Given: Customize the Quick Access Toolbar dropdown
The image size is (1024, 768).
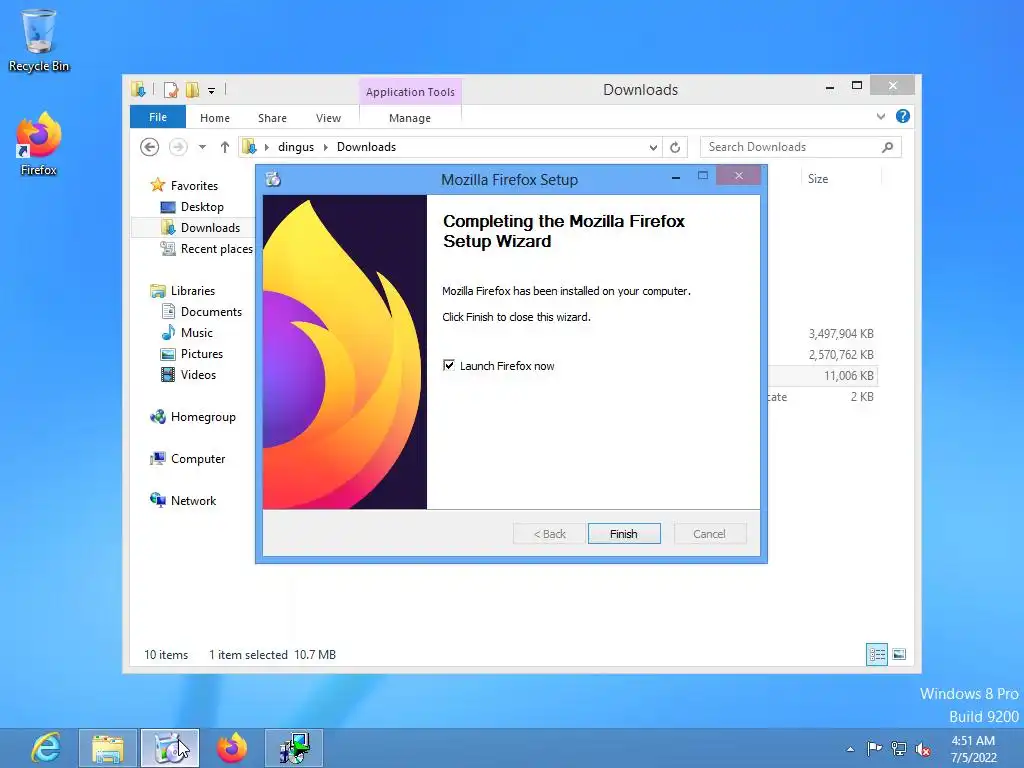Looking at the screenshot, I should pos(212,91).
